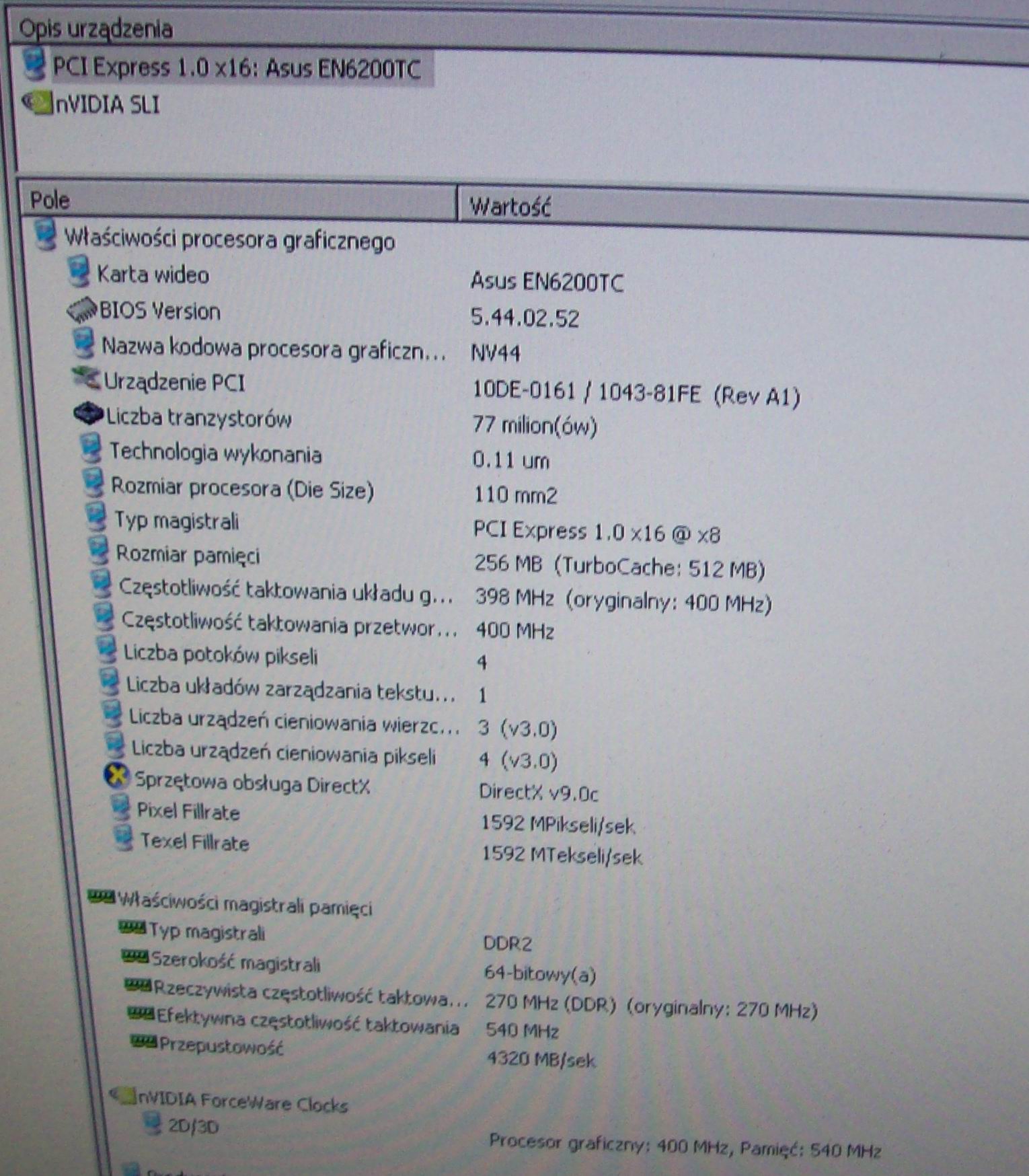
Task: Select value 10DE-0161 / 1043-81FE (Rev A1)
Action: coord(636,393)
